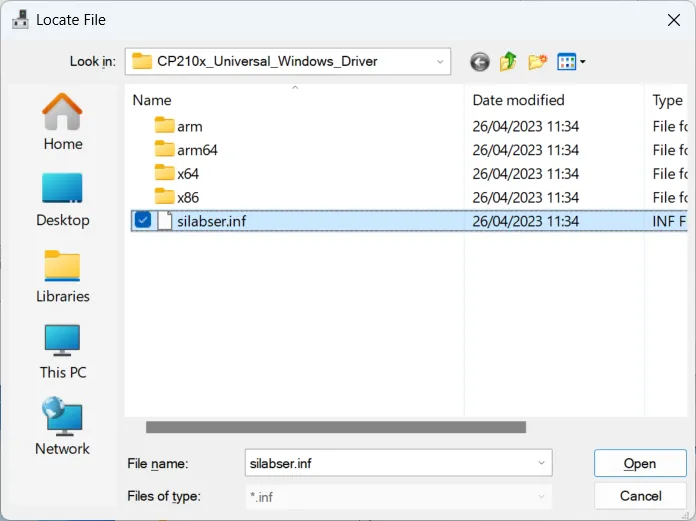The image size is (696, 521).
Task: Expand the Look in folder dropdown
Action: point(440,62)
